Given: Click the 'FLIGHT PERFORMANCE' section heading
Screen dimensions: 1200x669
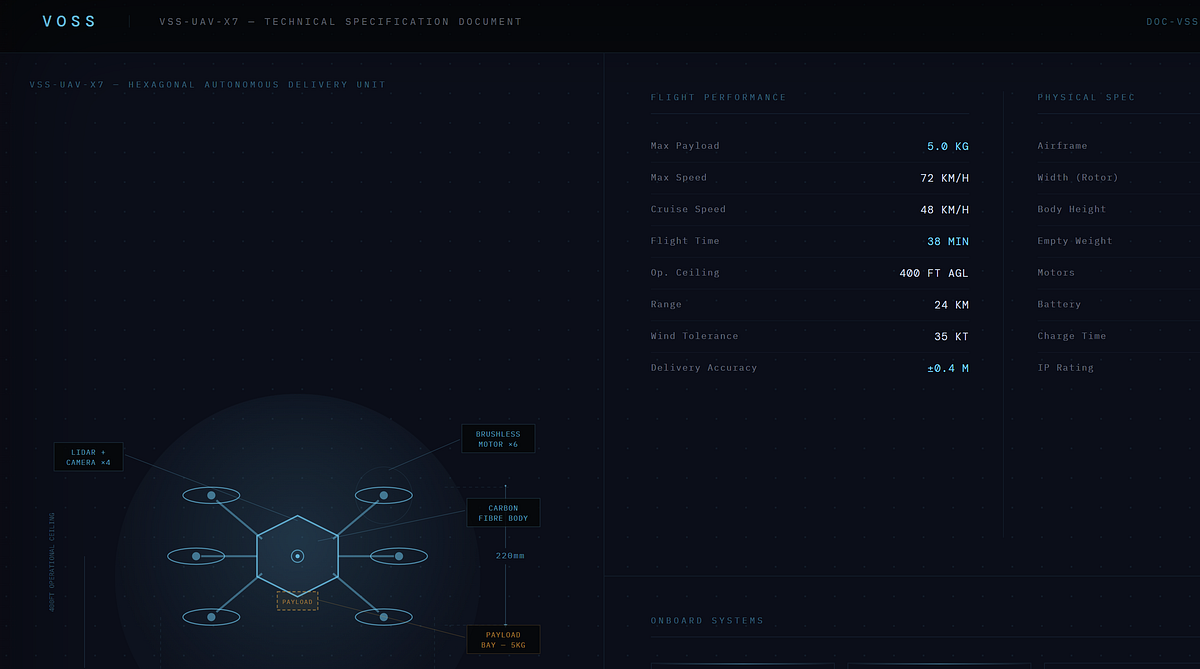Looking at the screenshot, I should (718, 98).
